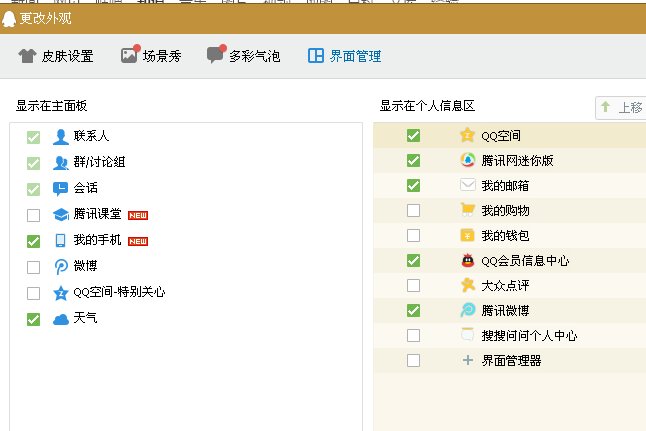Enable the 界面管理器 checkbox
The width and height of the screenshot is (646, 431).
pyautogui.click(x=413, y=360)
